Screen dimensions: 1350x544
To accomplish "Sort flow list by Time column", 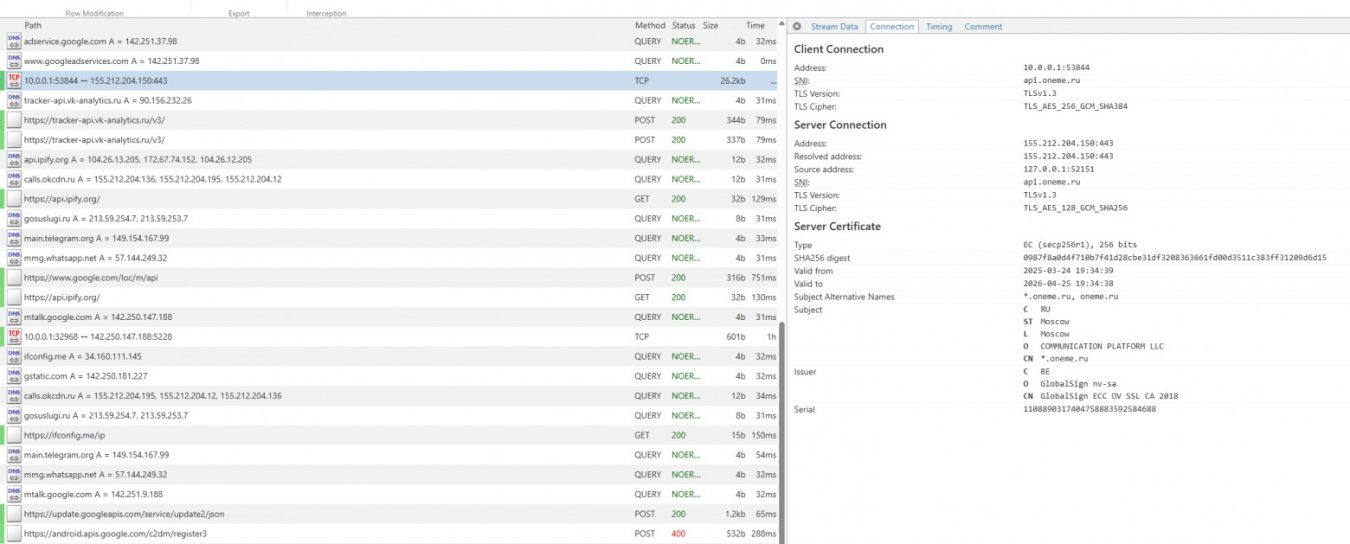I will coord(755,25).
